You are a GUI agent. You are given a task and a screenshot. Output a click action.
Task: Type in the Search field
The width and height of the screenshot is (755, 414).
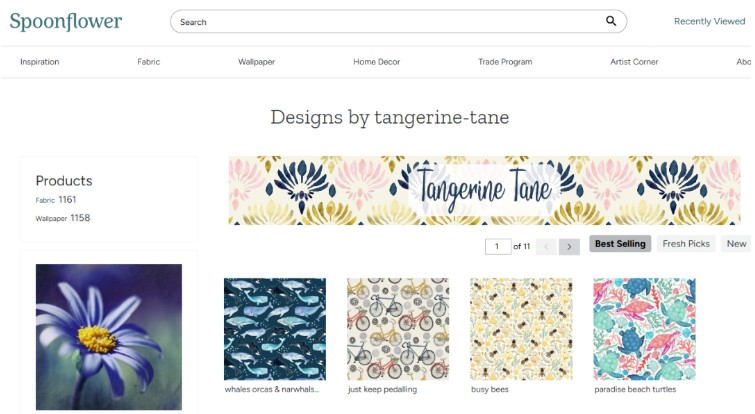click(385, 21)
